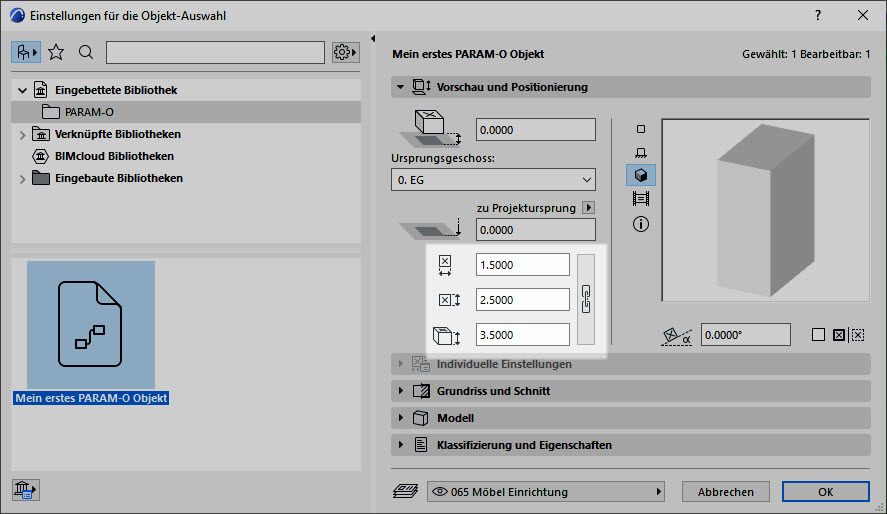Click the search magnifier icon
The width and height of the screenshot is (887, 514).
tap(86, 53)
